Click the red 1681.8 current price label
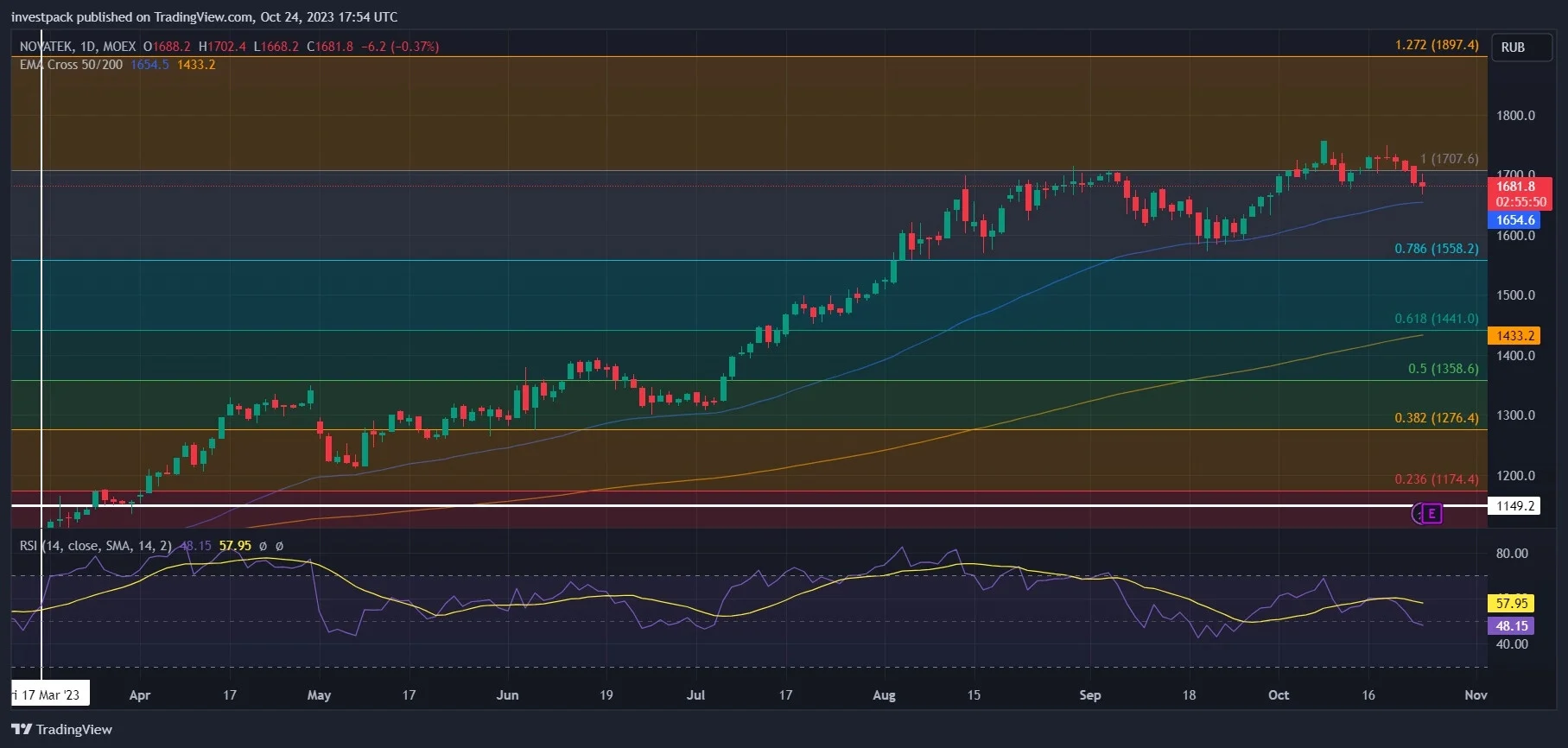Screen dimensions: 1568x748 point(1520,193)
